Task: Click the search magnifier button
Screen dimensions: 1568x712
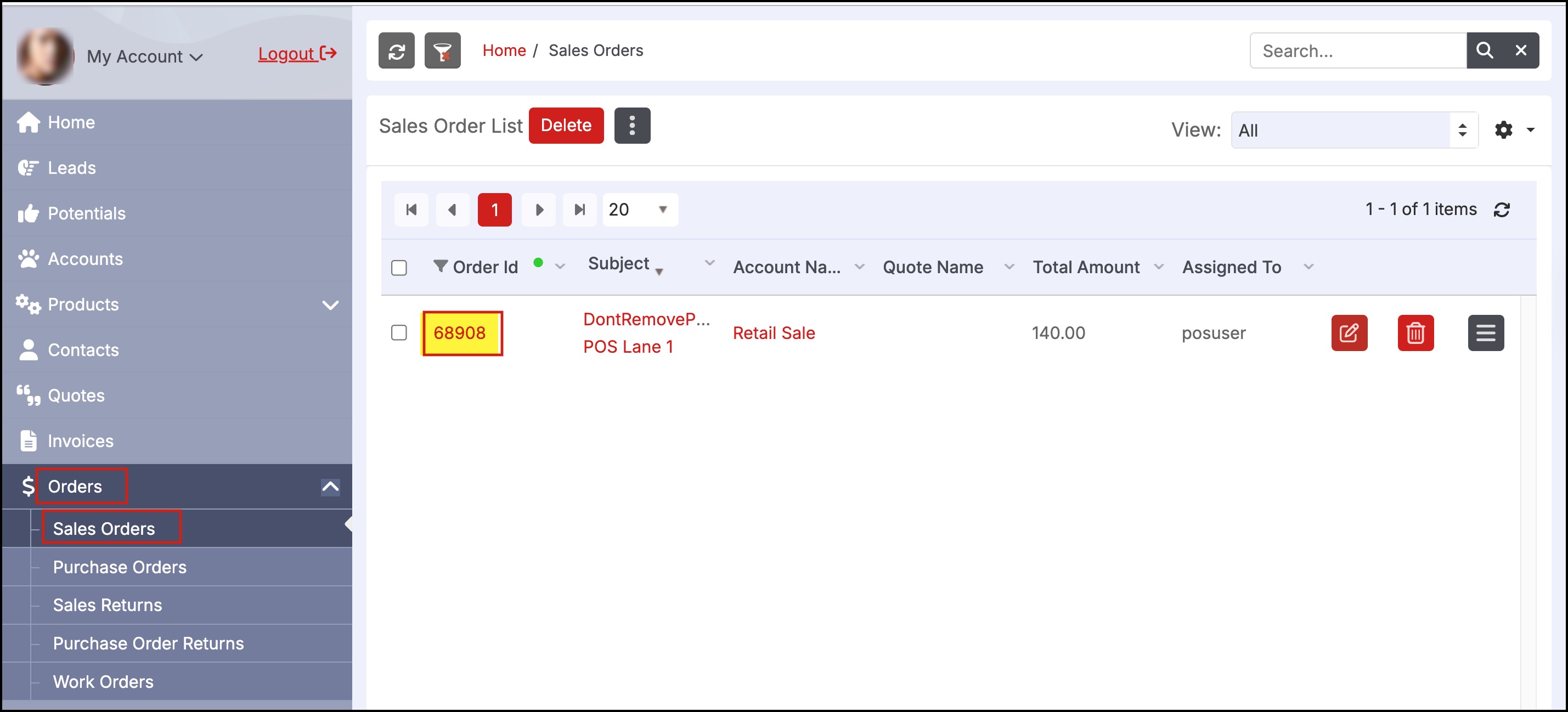Action: pyautogui.click(x=1484, y=50)
